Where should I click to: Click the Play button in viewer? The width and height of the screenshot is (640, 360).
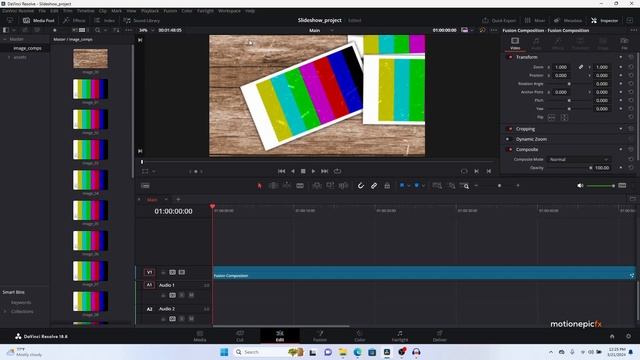coord(313,171)
